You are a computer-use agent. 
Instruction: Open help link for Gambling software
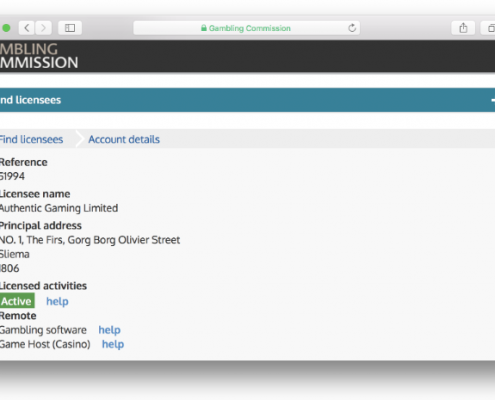point(109,330)
